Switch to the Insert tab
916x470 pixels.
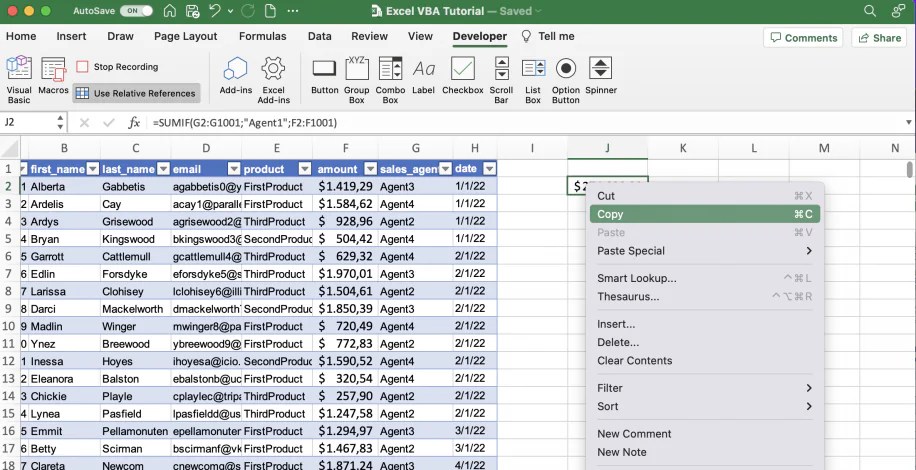coord(71,36)
